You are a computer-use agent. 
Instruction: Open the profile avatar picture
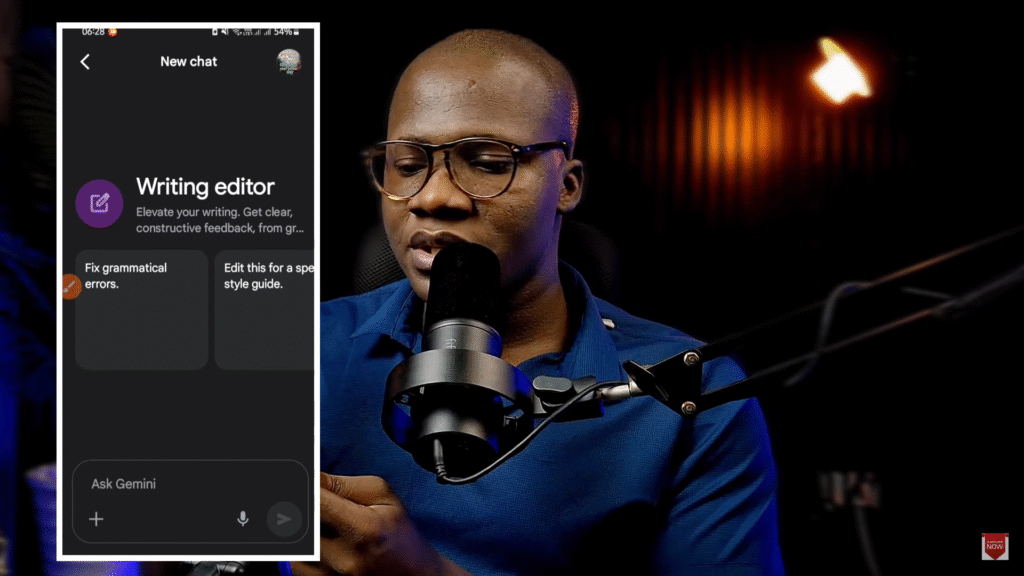coord(289,61)
